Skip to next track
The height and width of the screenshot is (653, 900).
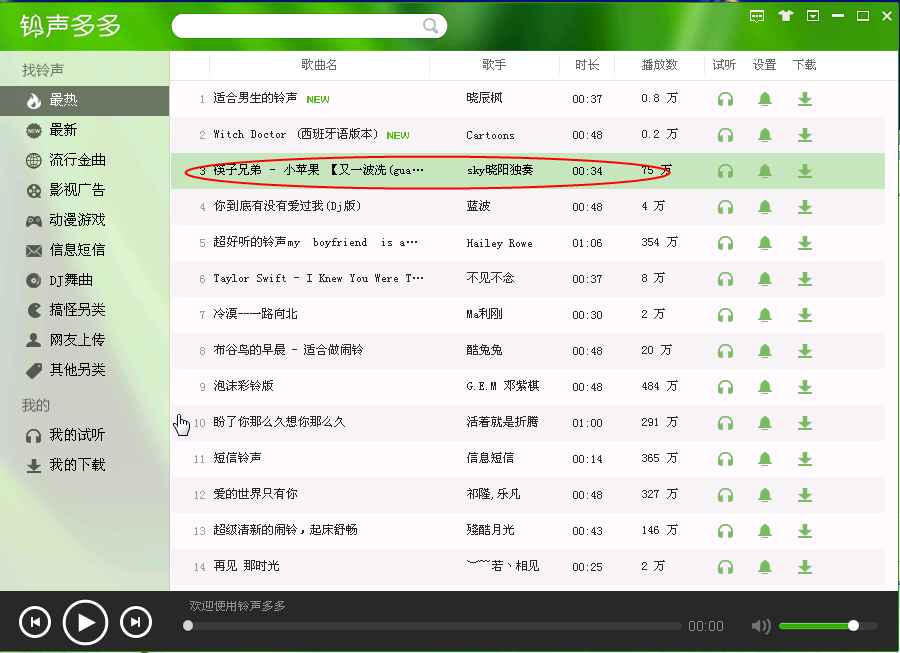click(x=135, y=622)
